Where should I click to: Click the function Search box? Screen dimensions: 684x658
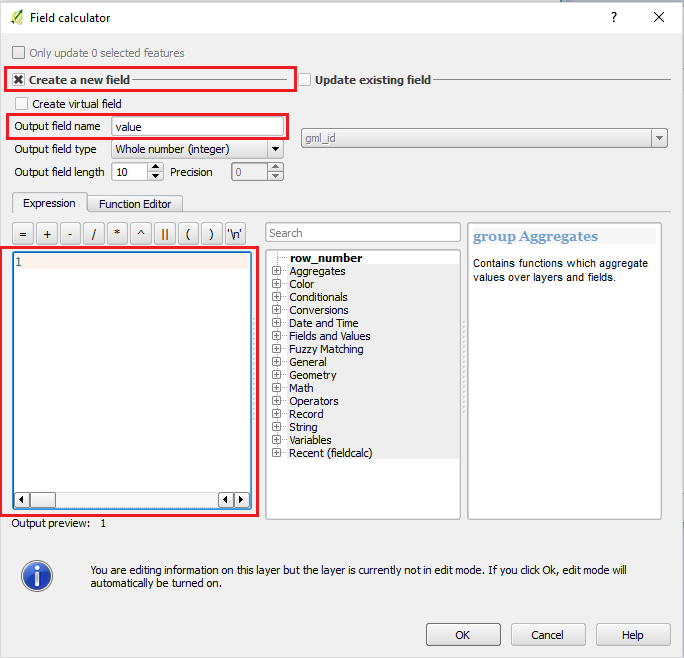(362, 233)
